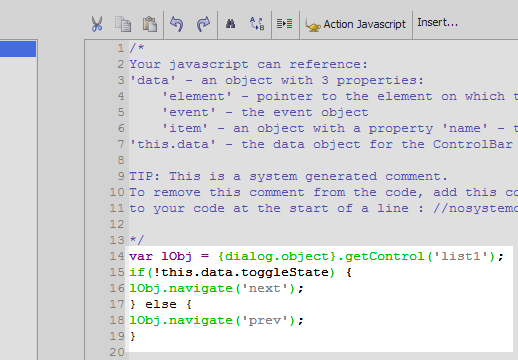Image resolution: width=518 pixels, height=360 pixels.
Task: Open Find and Replace A-to-B icon
Action: (257, 24)
